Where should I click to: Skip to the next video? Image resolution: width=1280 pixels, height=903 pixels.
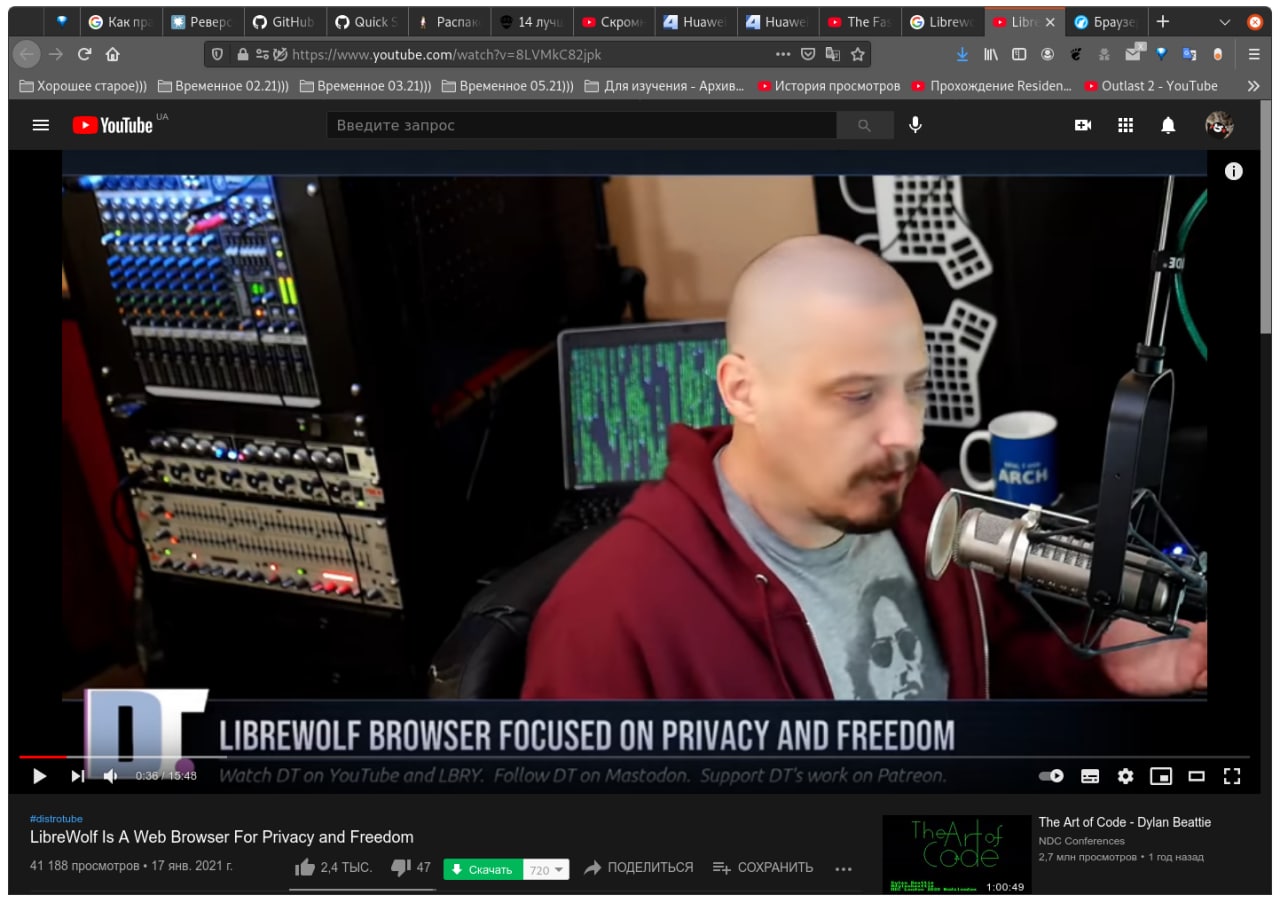[77, 775]
